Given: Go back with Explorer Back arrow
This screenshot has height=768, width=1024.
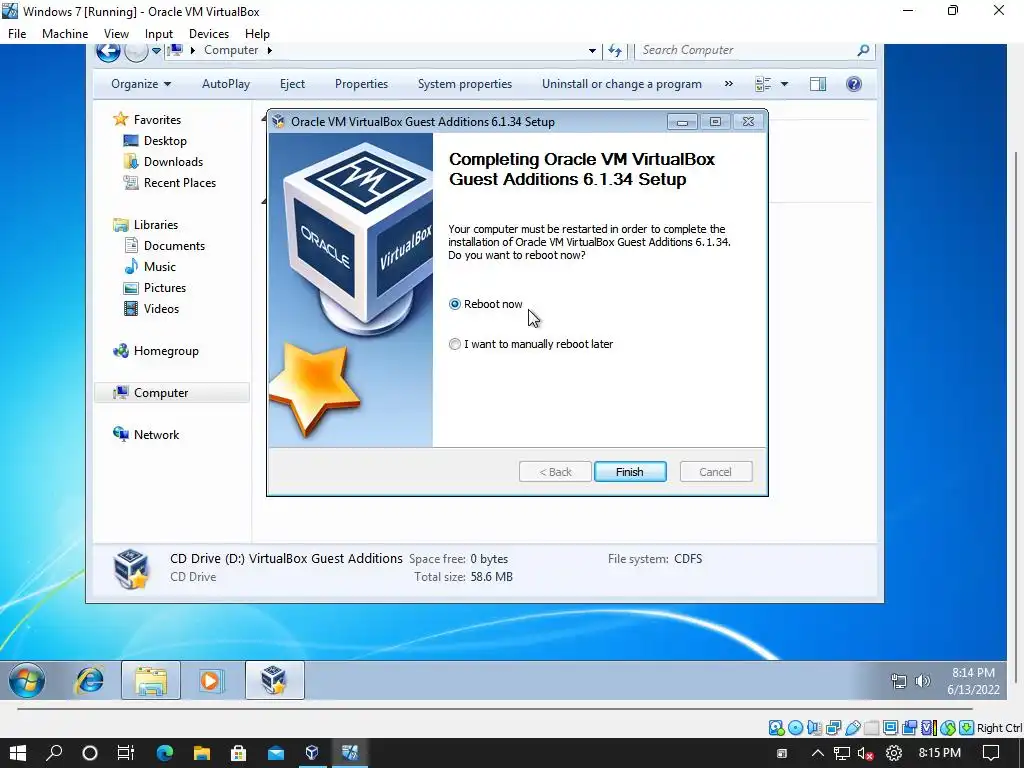Looking at the screenshot, I should (x=108, y=52).
